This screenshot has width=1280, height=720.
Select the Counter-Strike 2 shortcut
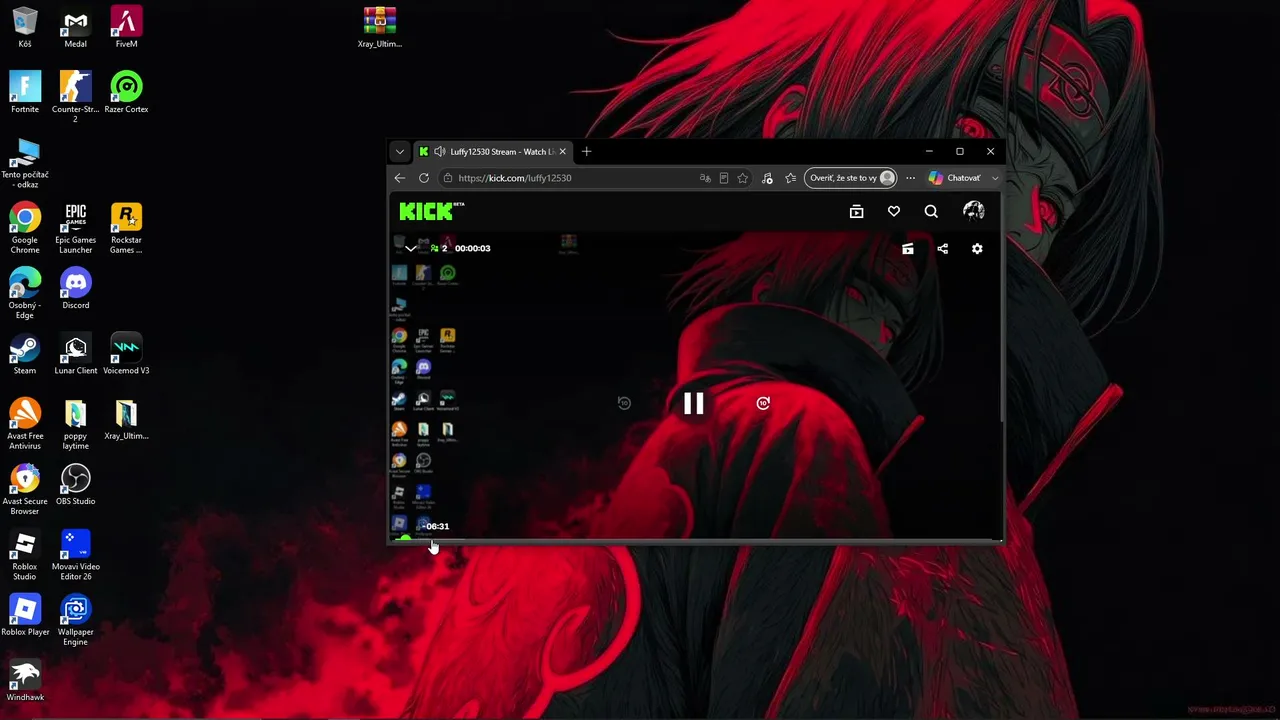[76, 97]
